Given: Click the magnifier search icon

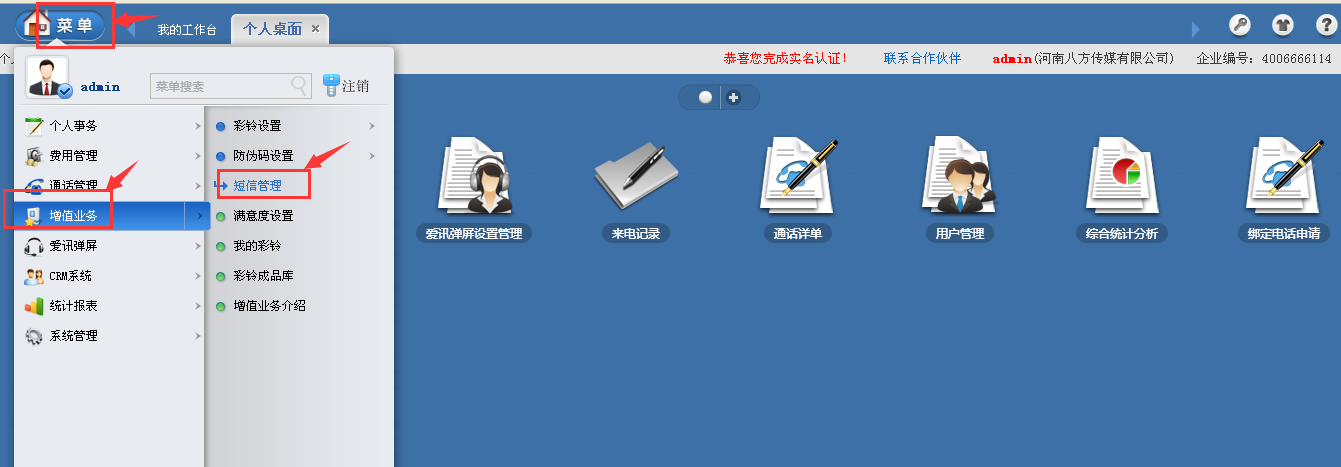Looking at the screenshot, I should (300, 86).
